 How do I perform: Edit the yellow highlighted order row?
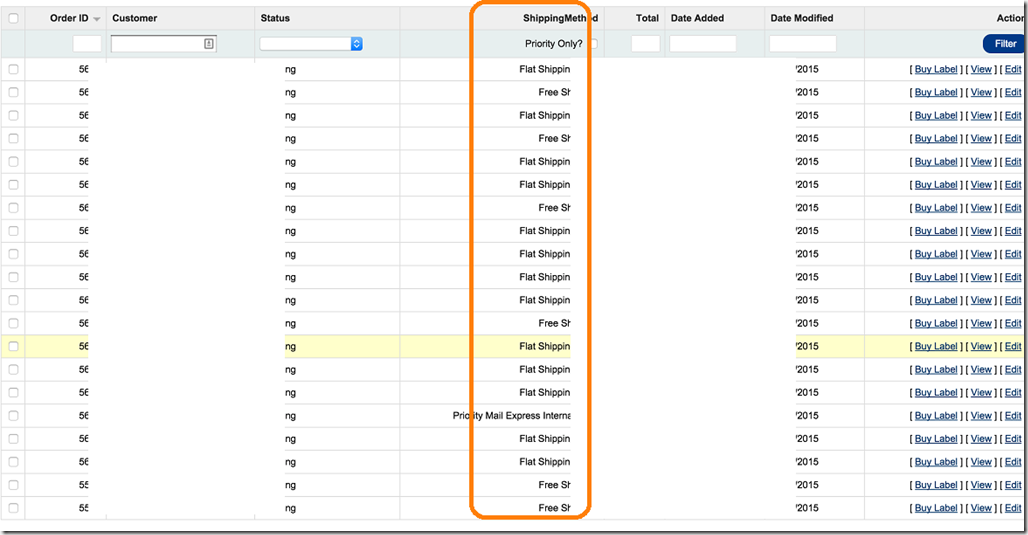pyautogui.click(x=1013, y=346)
